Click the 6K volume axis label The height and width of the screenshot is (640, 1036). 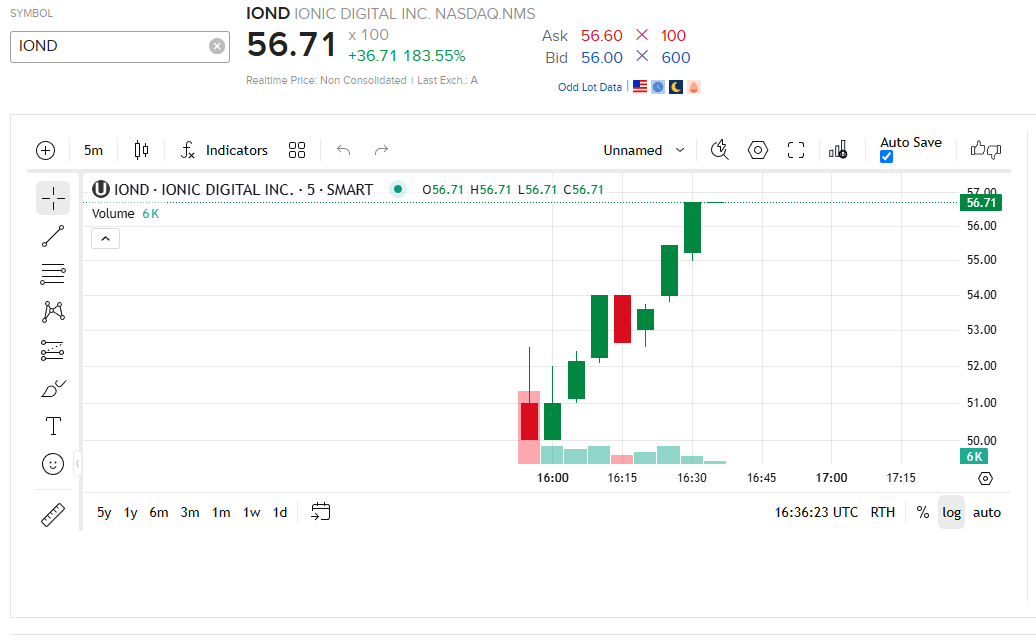point(974,456)
